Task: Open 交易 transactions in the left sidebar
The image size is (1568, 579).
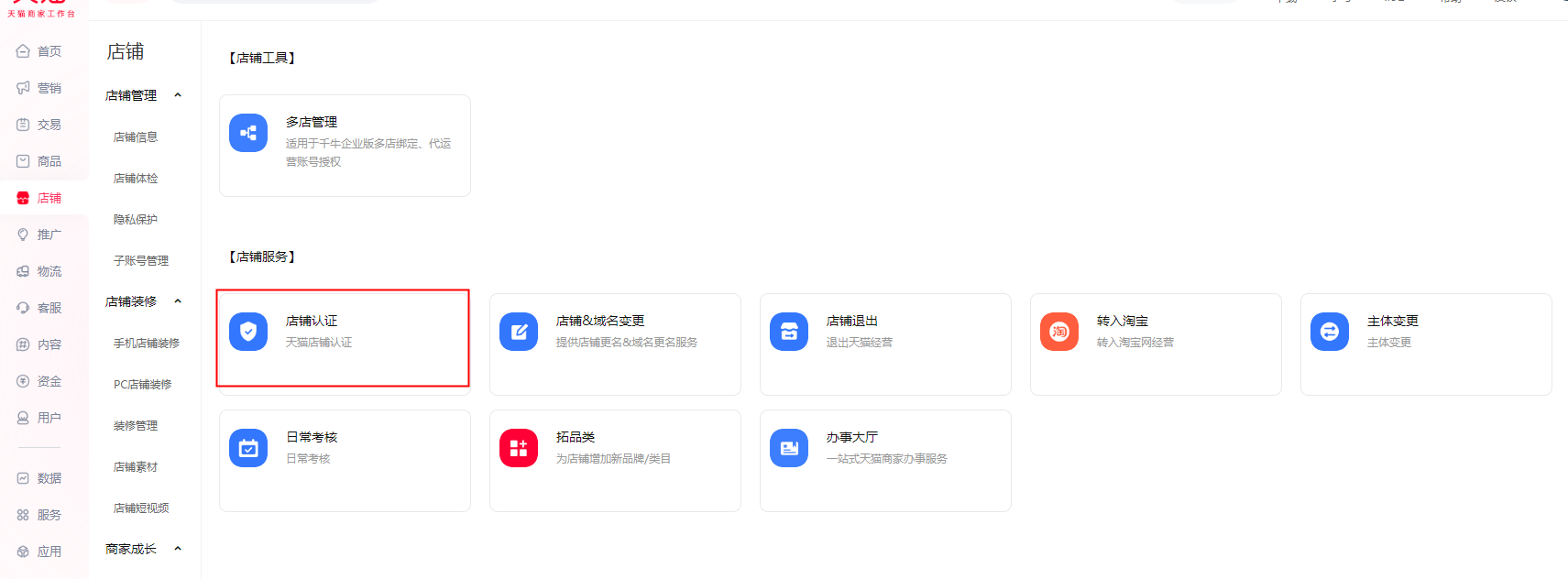Action: click(x=39, y=125)
